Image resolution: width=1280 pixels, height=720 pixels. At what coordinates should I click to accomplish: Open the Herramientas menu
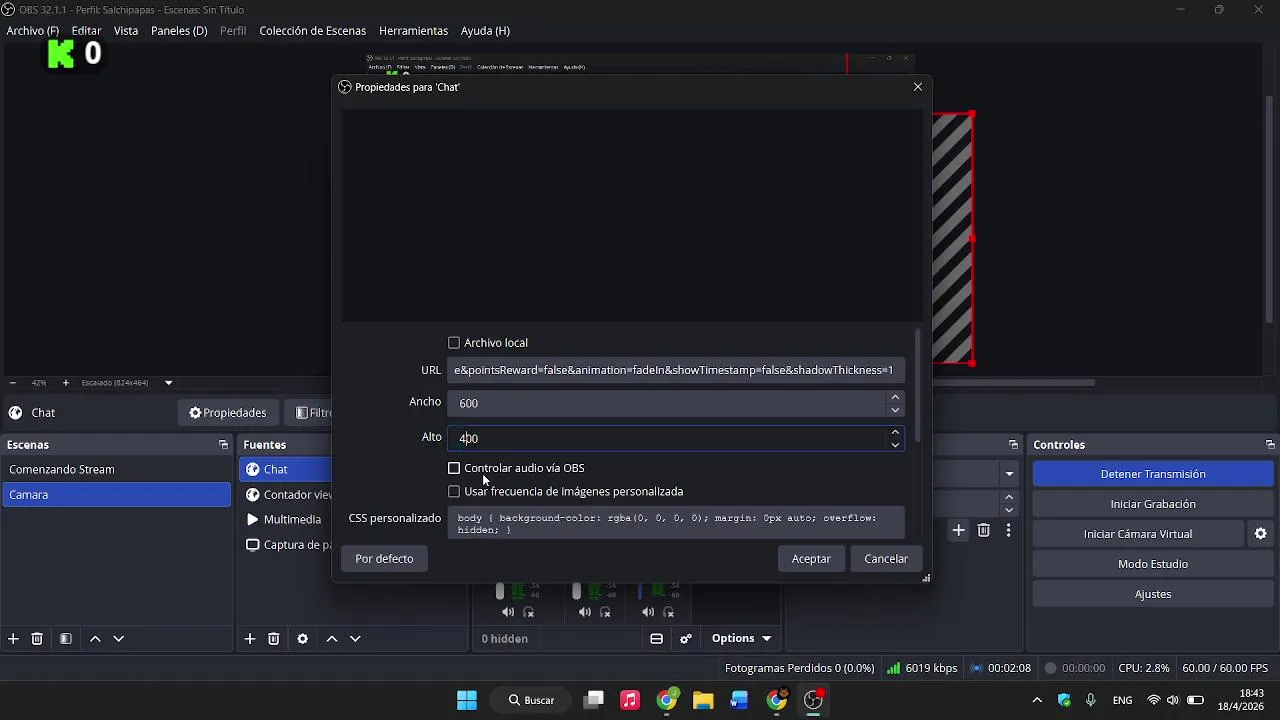(x=412, y=31)
